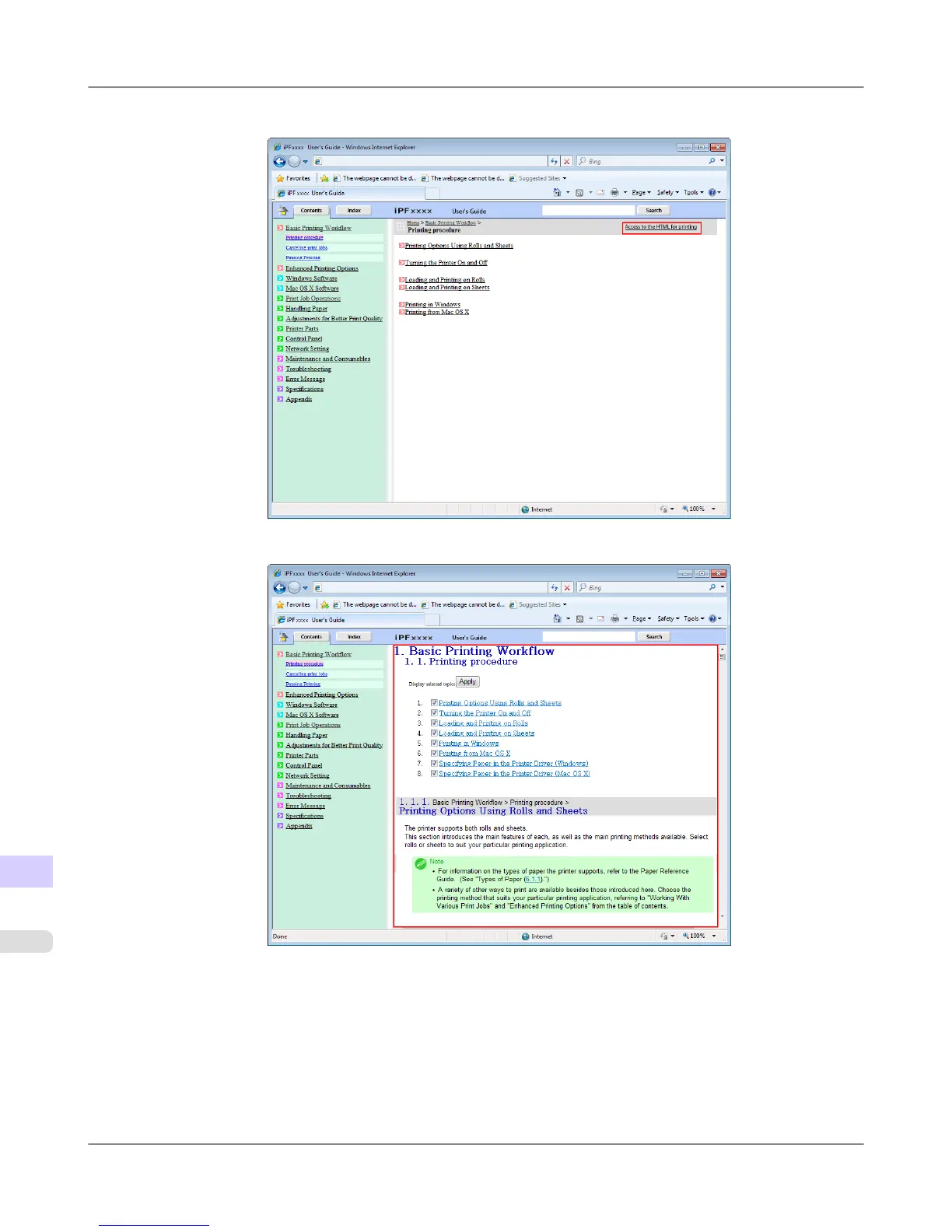
Task: Uncheck Printing Options Using Rolls and Sheets checkbox
Action: click(x=434, y=702)
